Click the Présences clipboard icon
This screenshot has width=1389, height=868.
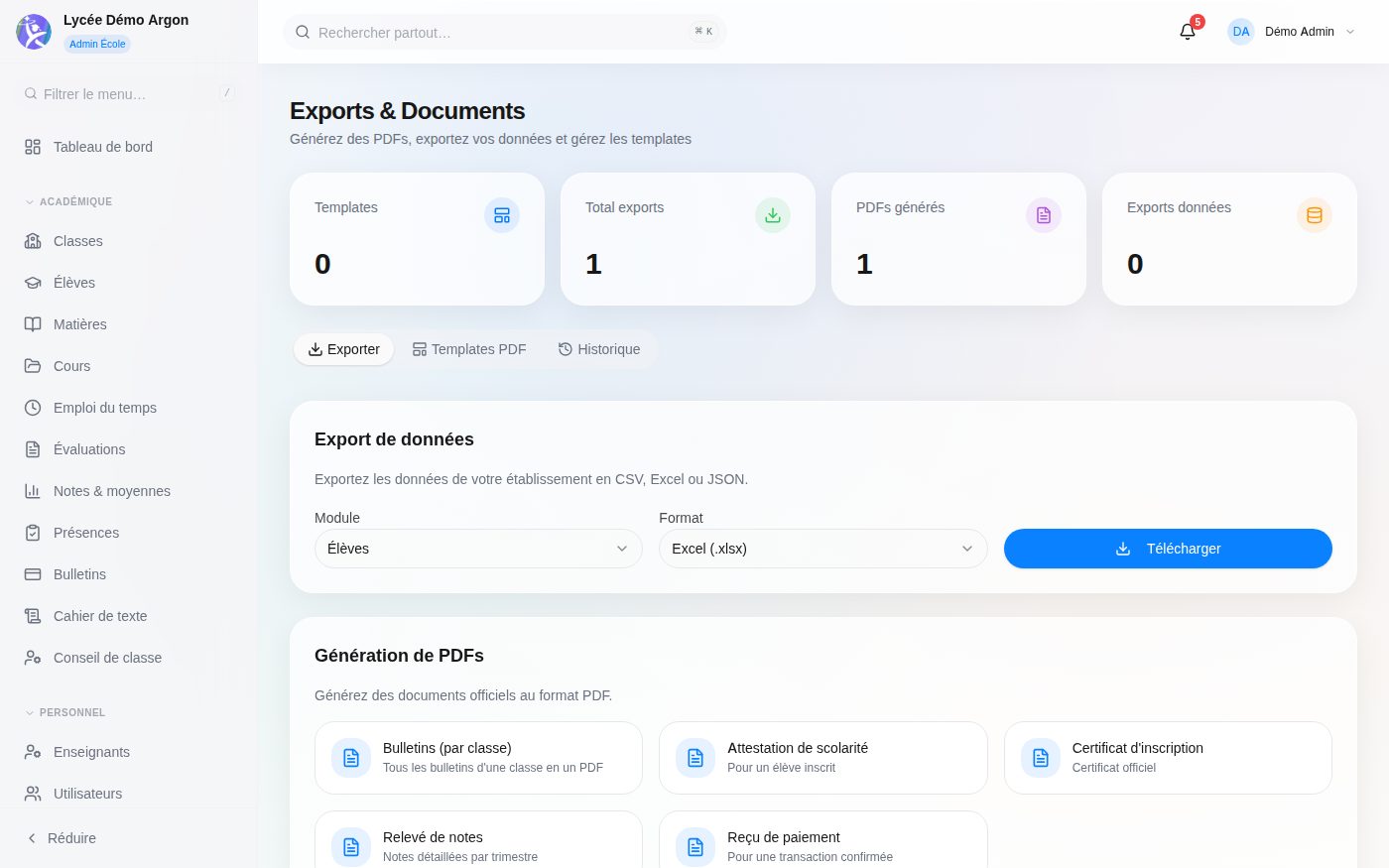tap(33, 533)
